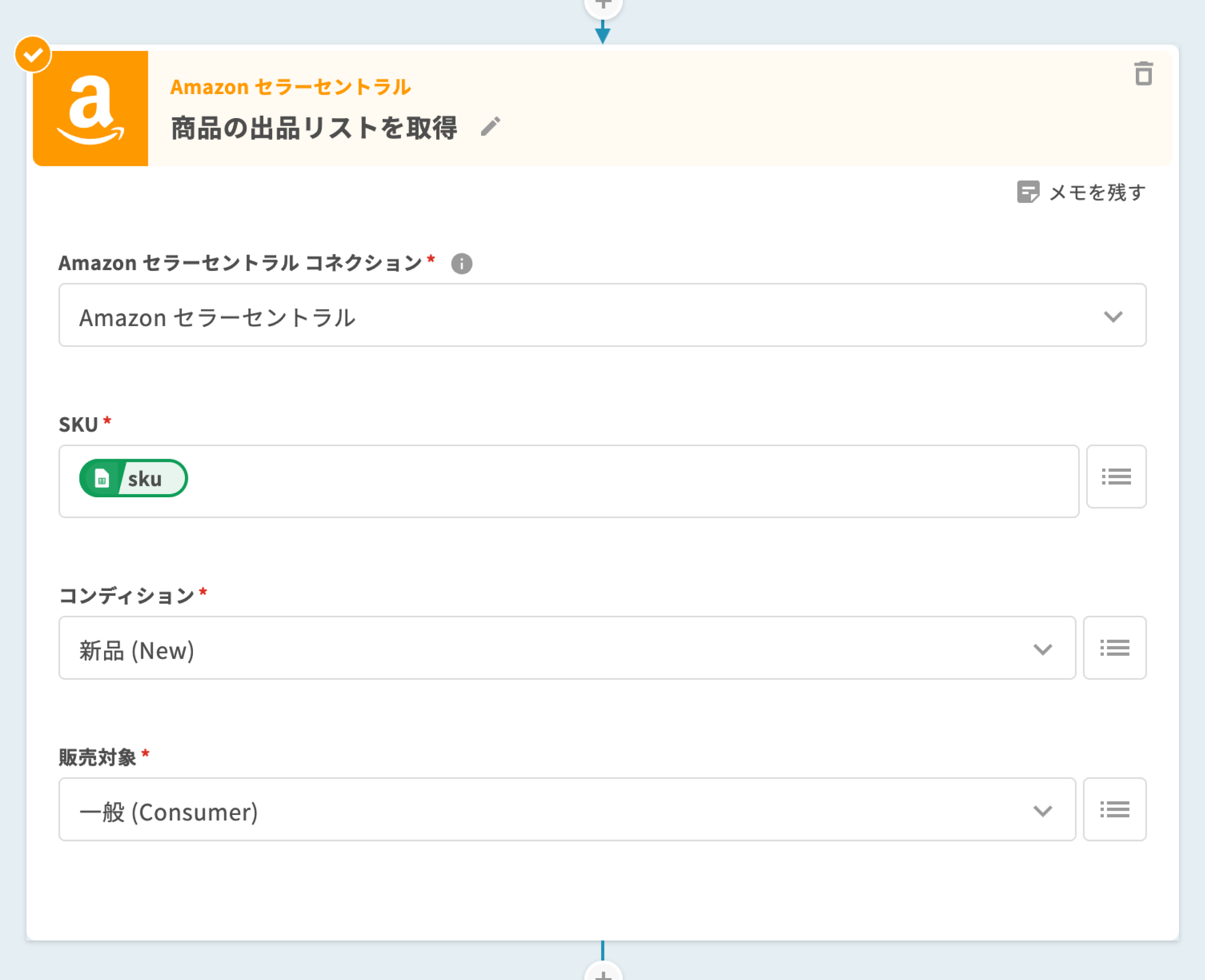Viewport: 1205px width, 980px height.
Task: Click the pencil edit title icon
Action: pos(490,127)
